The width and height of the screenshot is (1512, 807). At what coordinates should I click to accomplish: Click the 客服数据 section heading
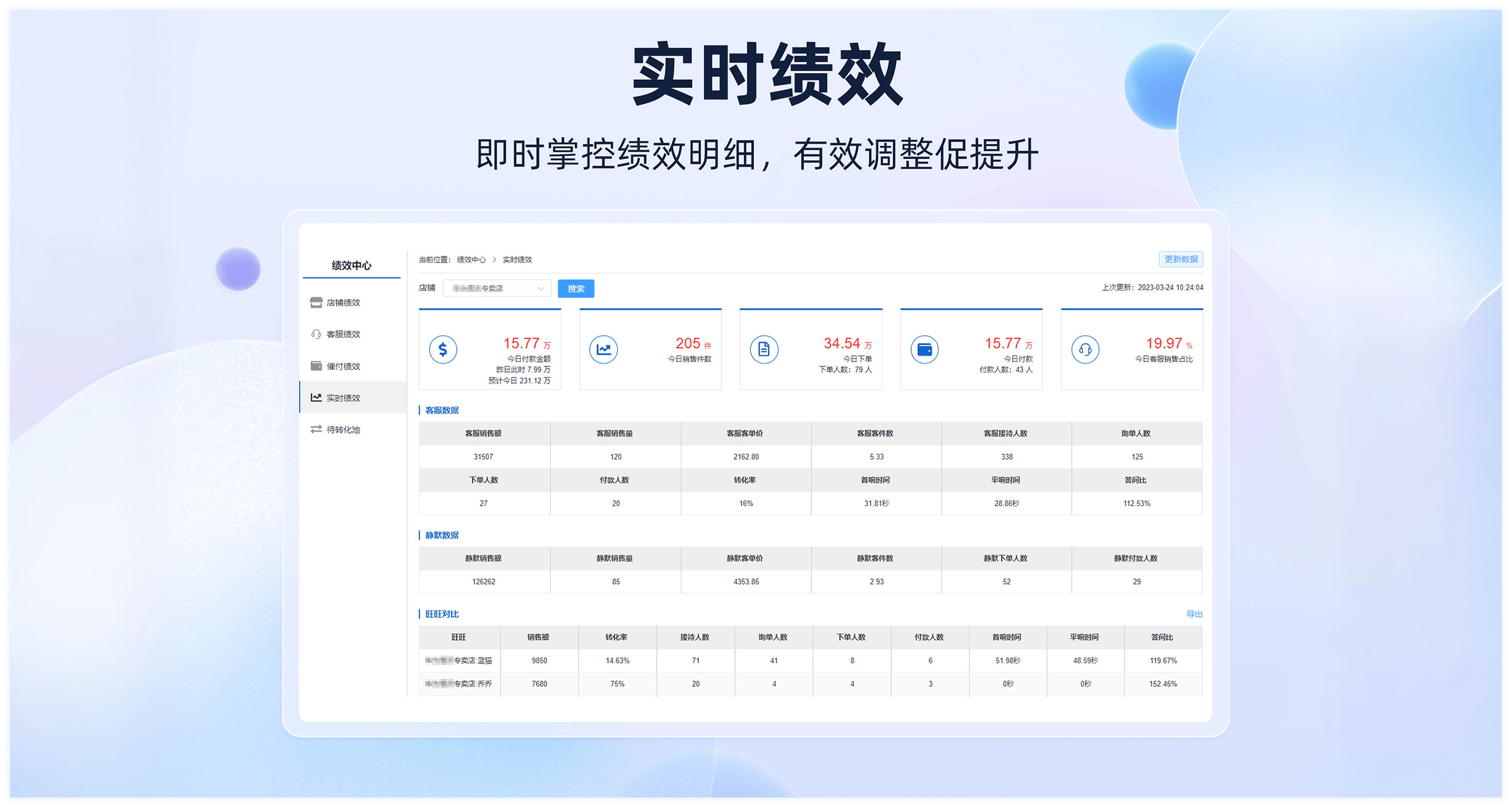click(x=442, y=410)
